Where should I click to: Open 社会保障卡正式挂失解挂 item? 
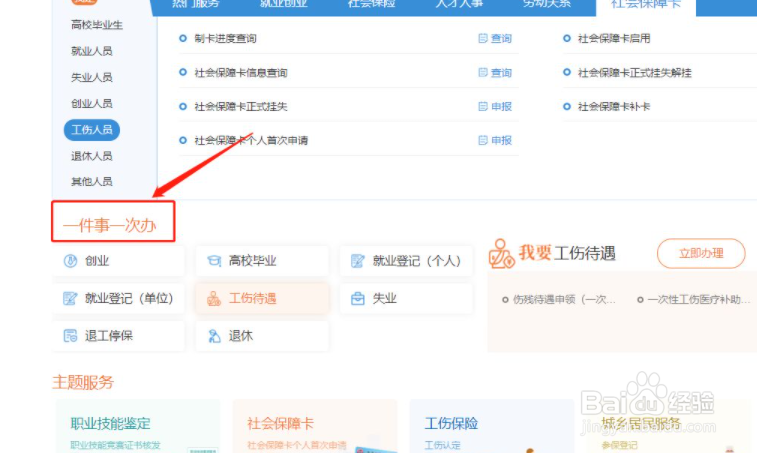point(634,72)
